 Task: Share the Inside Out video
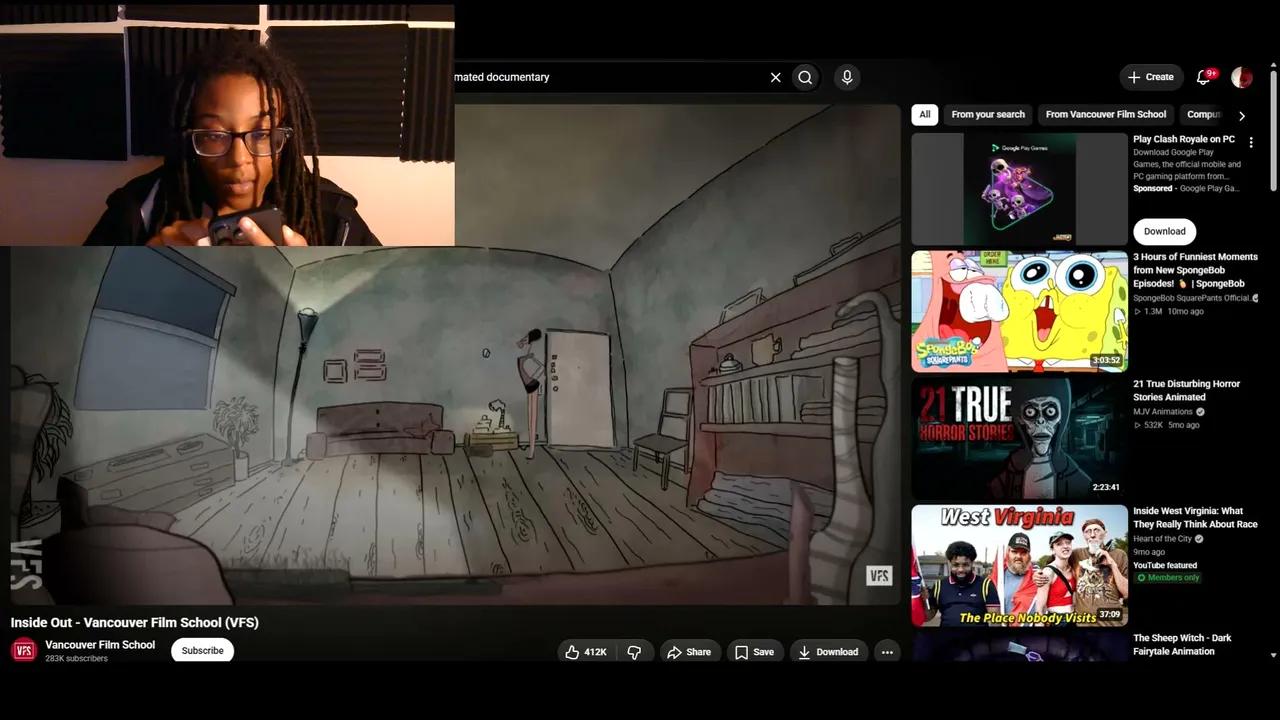pos(689,652)
